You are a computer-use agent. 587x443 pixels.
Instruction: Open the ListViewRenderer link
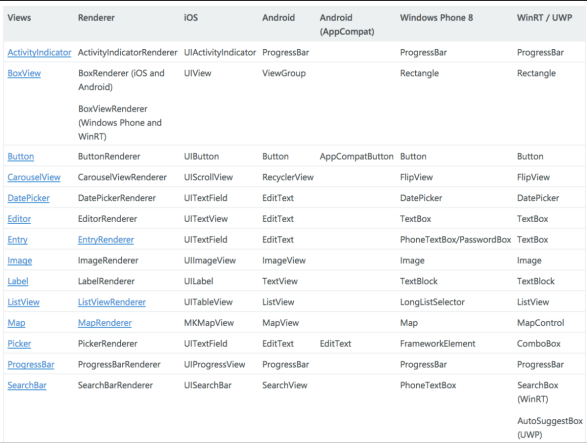pos(112,302)
